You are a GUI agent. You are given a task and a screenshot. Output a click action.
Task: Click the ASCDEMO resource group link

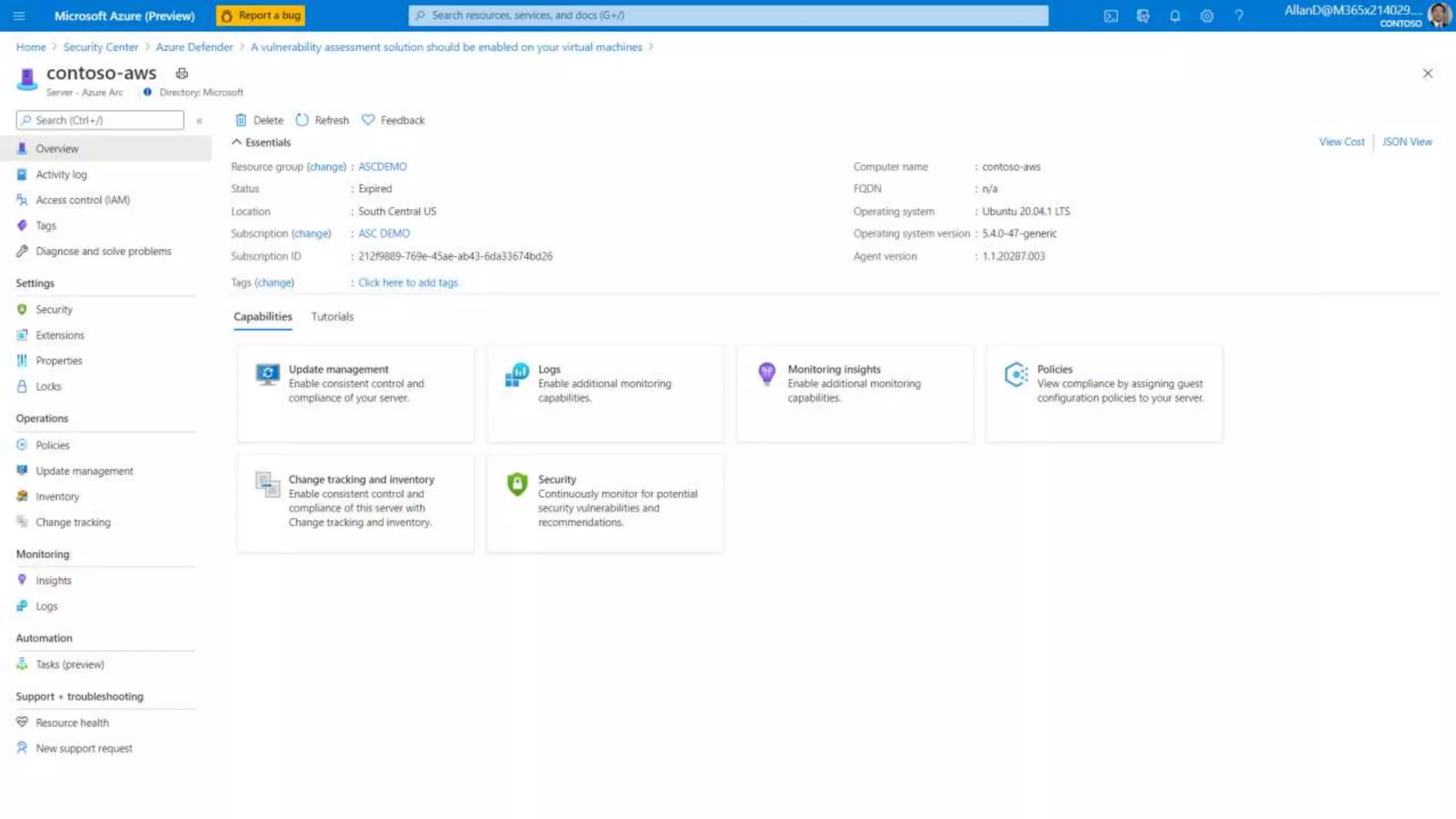[x=382, y=166]
